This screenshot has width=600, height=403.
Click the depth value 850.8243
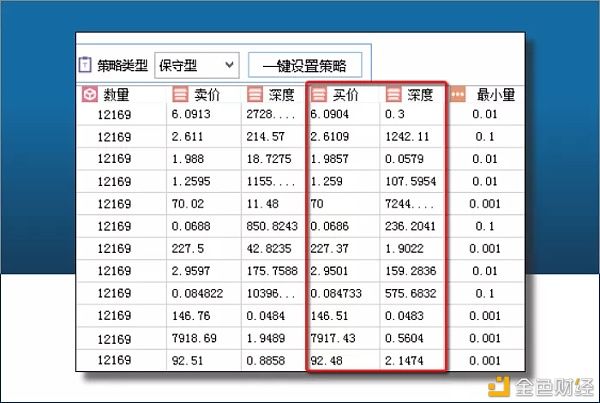click(272, 226)
